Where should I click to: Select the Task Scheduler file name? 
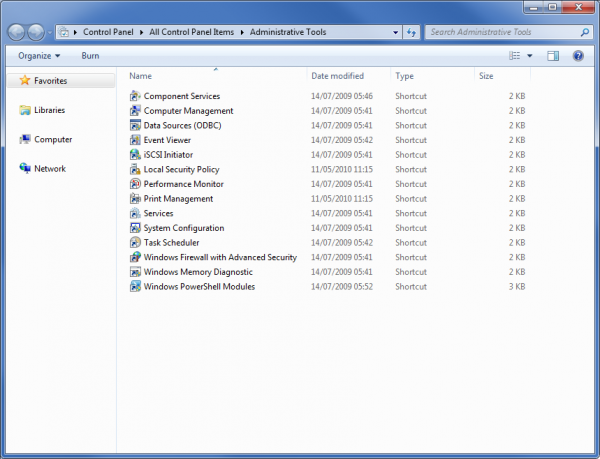[x=171, y=243]
